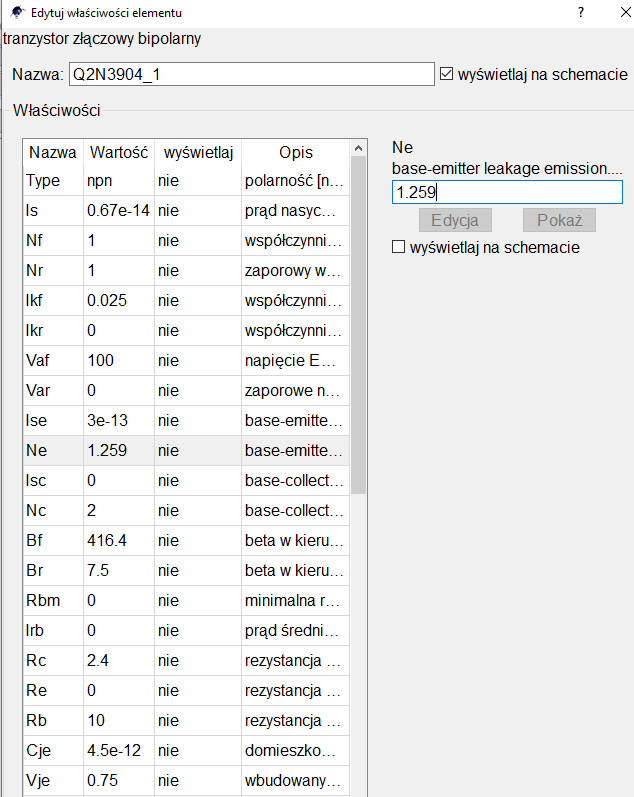
Task: Click the Ne value field showing 1.259
Action: (x=506, y=193)
